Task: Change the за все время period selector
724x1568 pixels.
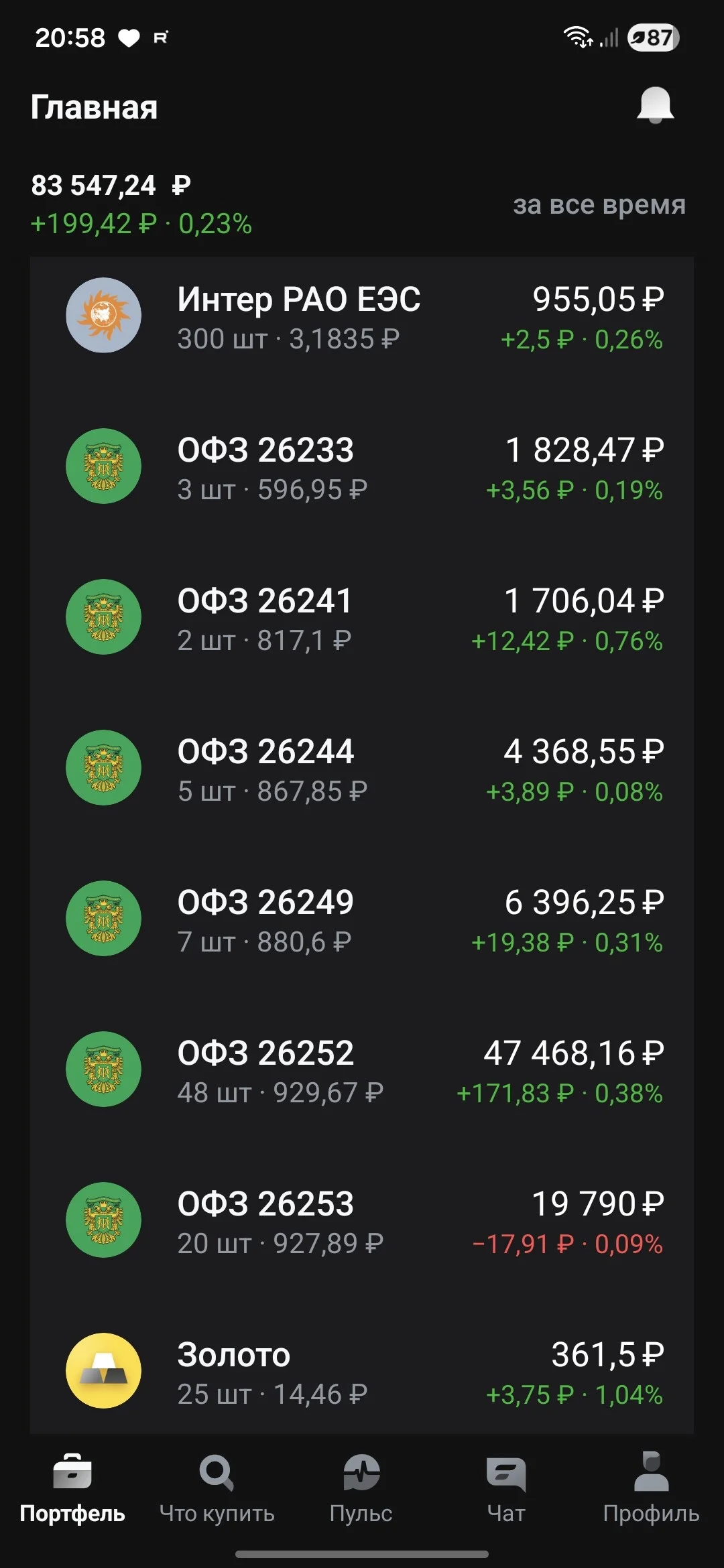Action: tap(599, 204)
